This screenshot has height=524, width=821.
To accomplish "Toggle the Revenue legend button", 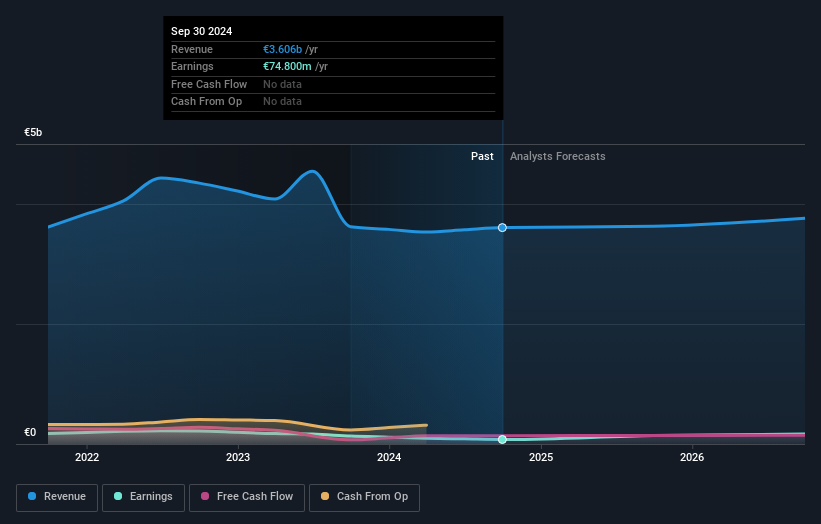I will coord(57,497).
